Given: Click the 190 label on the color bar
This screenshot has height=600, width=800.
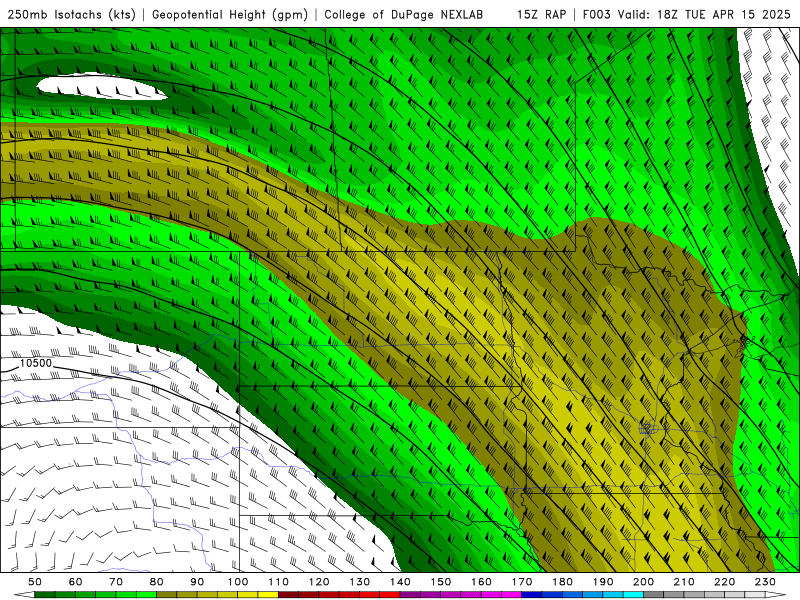Looking at the screenshot, I should point(603,582).
